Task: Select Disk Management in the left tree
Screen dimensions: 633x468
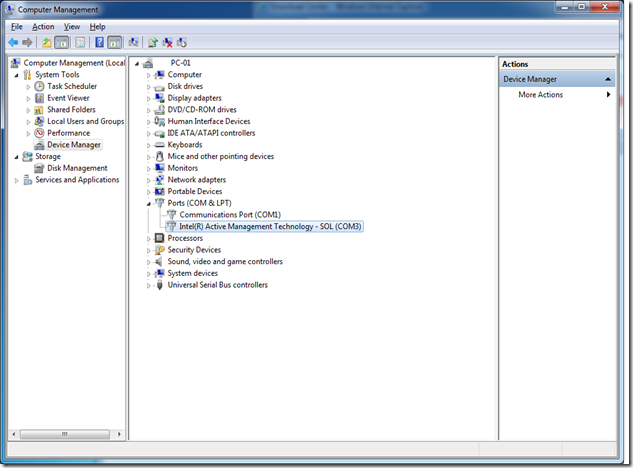Action: pos(77,168)
